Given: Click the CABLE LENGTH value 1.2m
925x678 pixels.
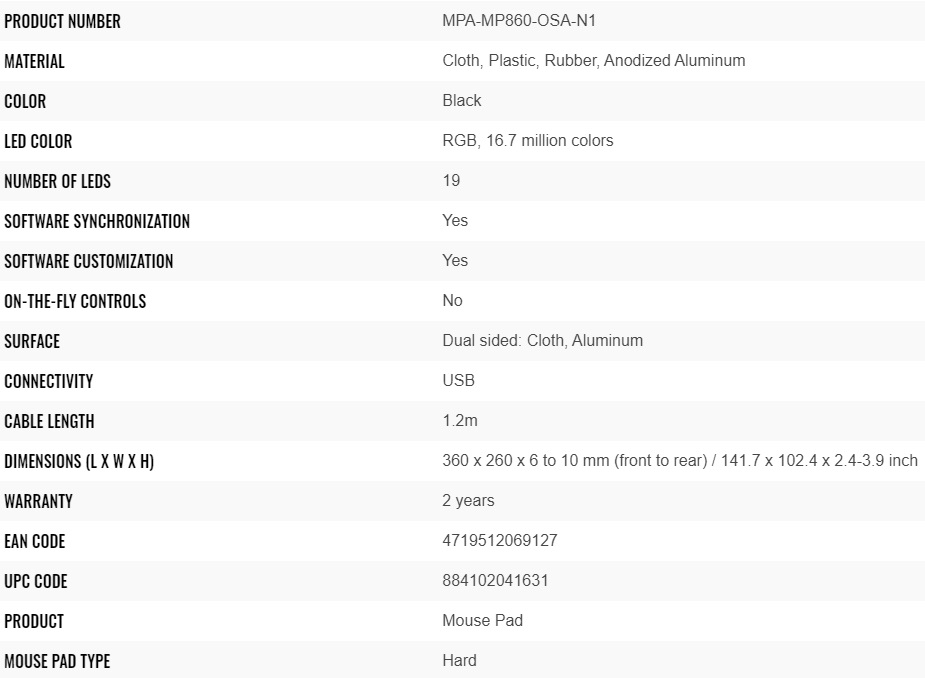Looking at the screenshot, I should point(460,420).
